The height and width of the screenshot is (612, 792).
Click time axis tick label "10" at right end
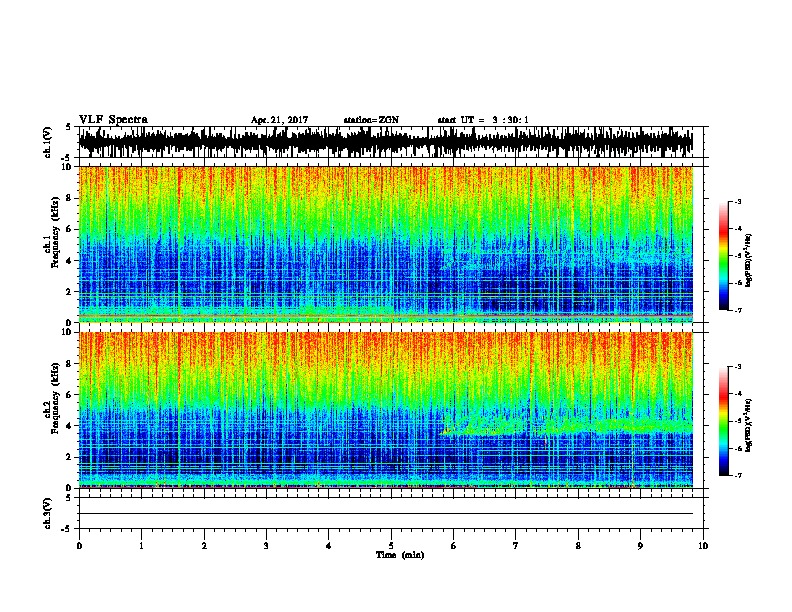703,546
